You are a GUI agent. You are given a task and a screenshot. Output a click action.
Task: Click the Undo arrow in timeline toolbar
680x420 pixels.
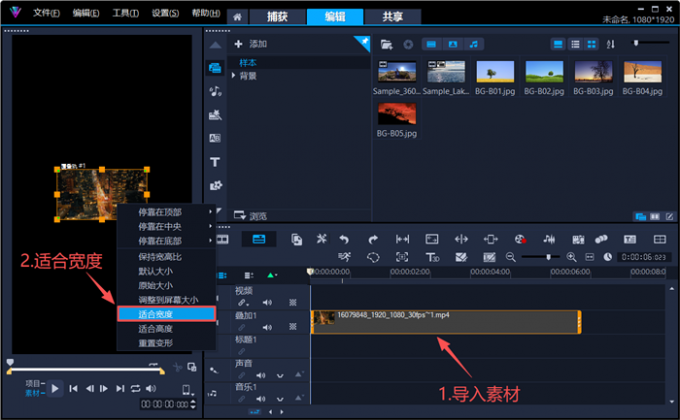pos(344,239)
